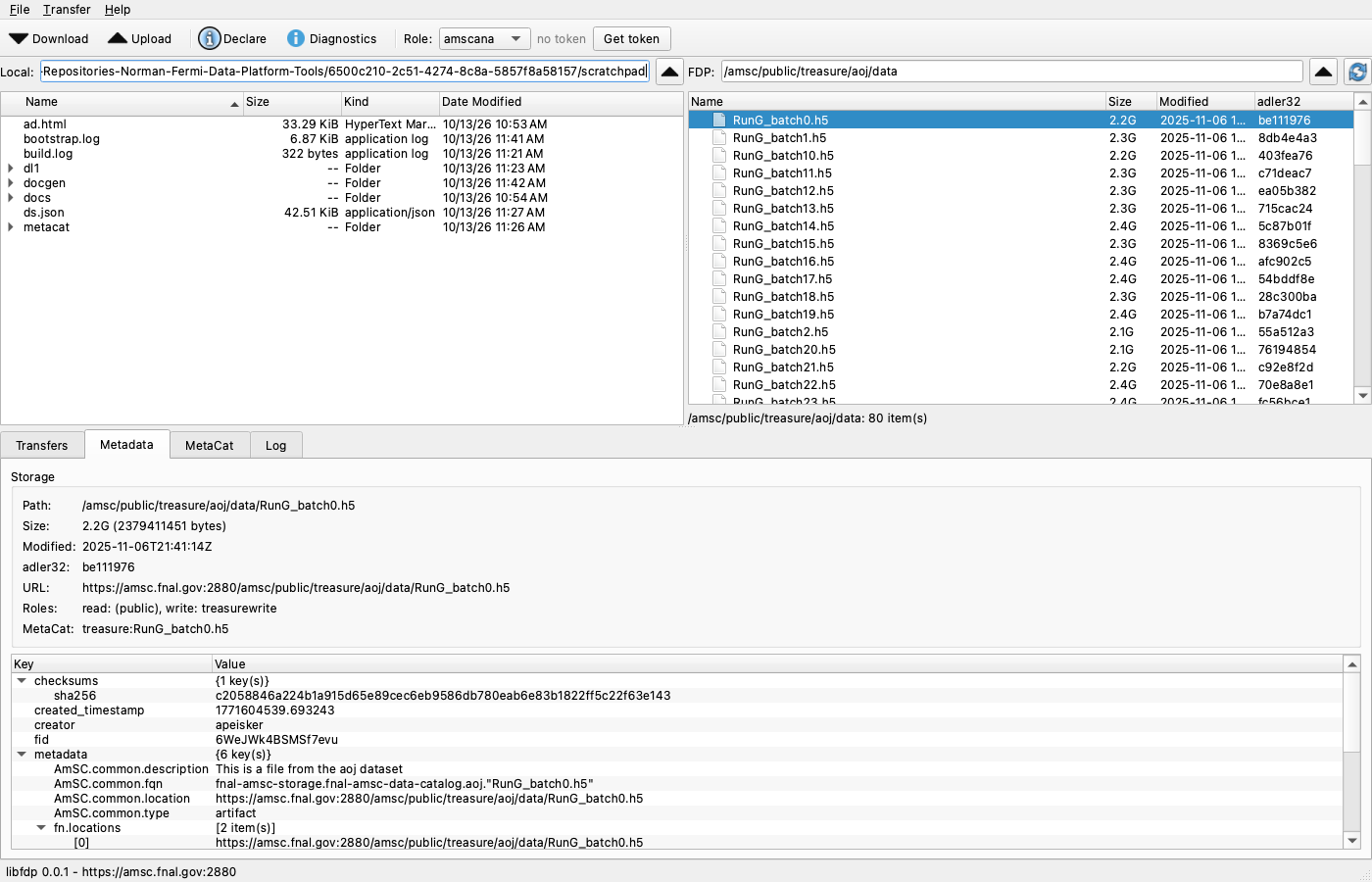Open the Role dropdown showing amscana

pos(484,39)
